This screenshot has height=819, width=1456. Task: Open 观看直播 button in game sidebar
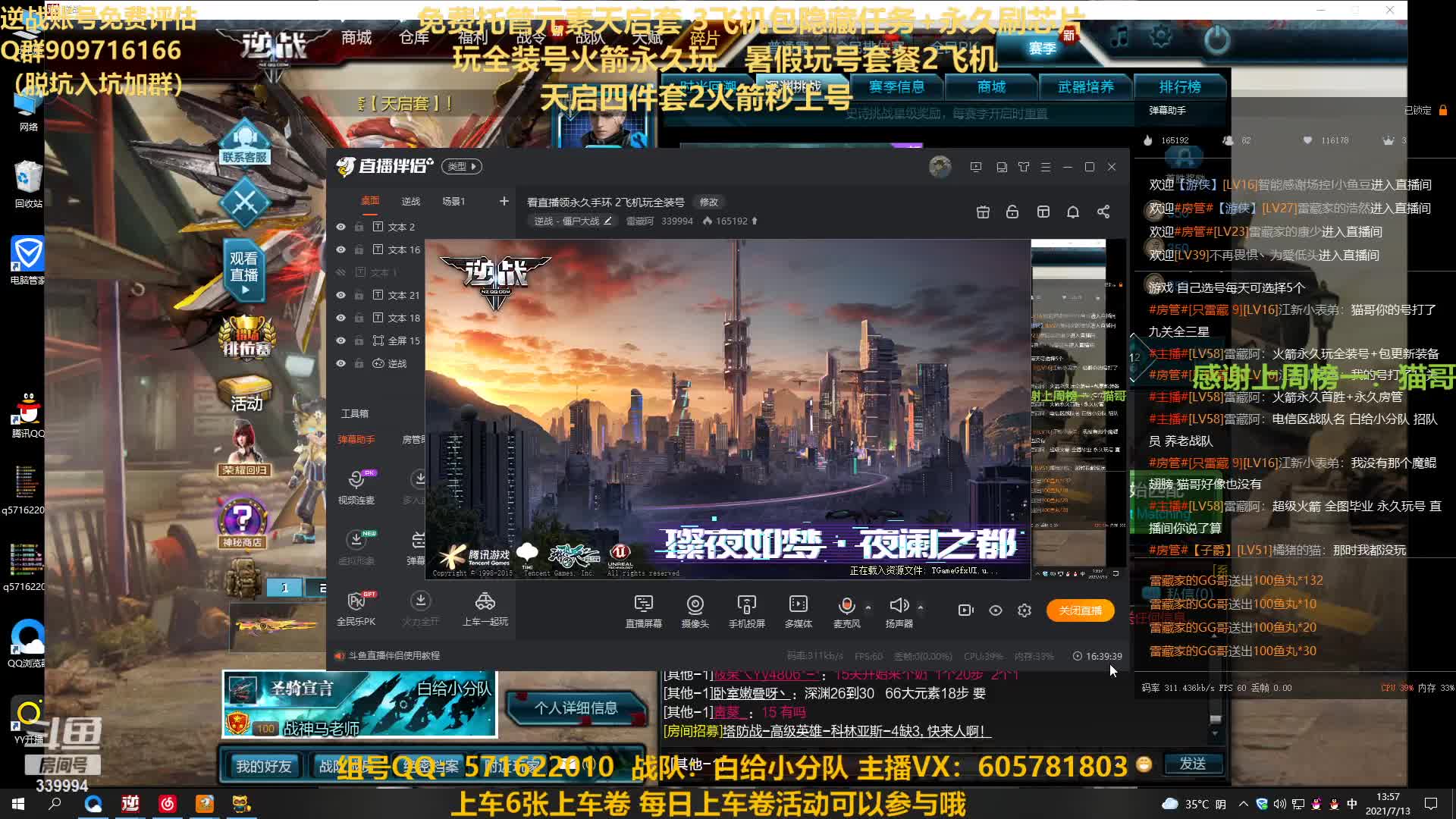244,269
